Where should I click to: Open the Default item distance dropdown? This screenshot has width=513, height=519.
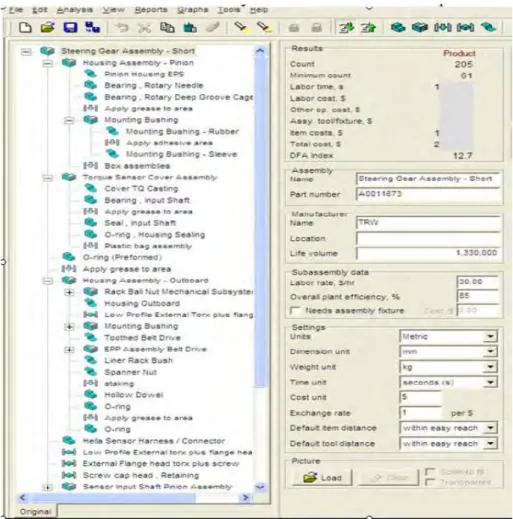(x=490, y=428)
